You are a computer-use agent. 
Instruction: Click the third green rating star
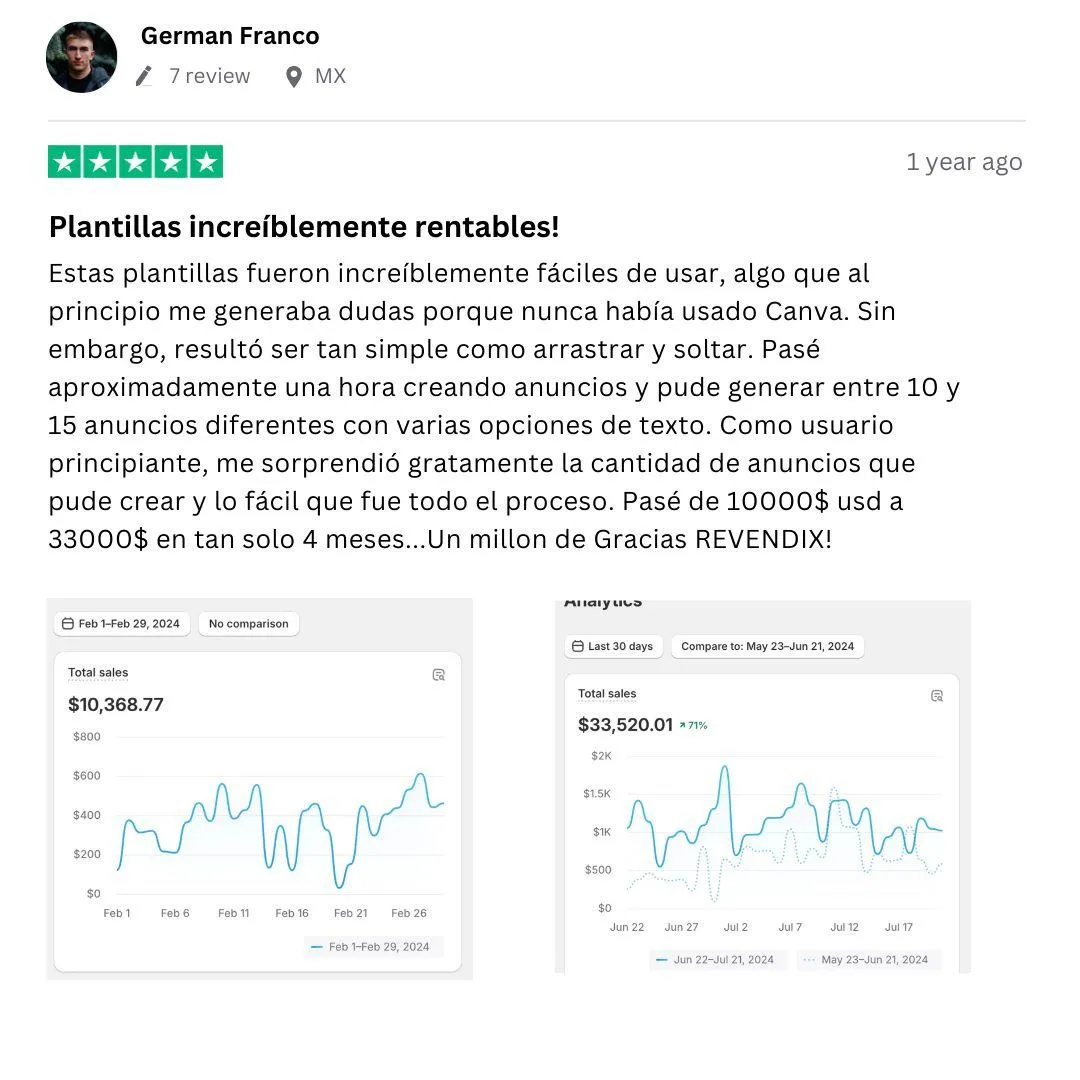(136, 162)
